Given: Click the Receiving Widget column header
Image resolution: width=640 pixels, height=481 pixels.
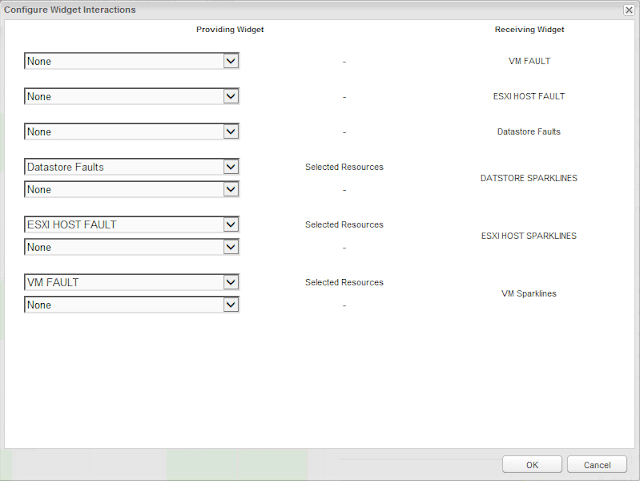Looking at the screenshot, I should click(x=529, y=30).
